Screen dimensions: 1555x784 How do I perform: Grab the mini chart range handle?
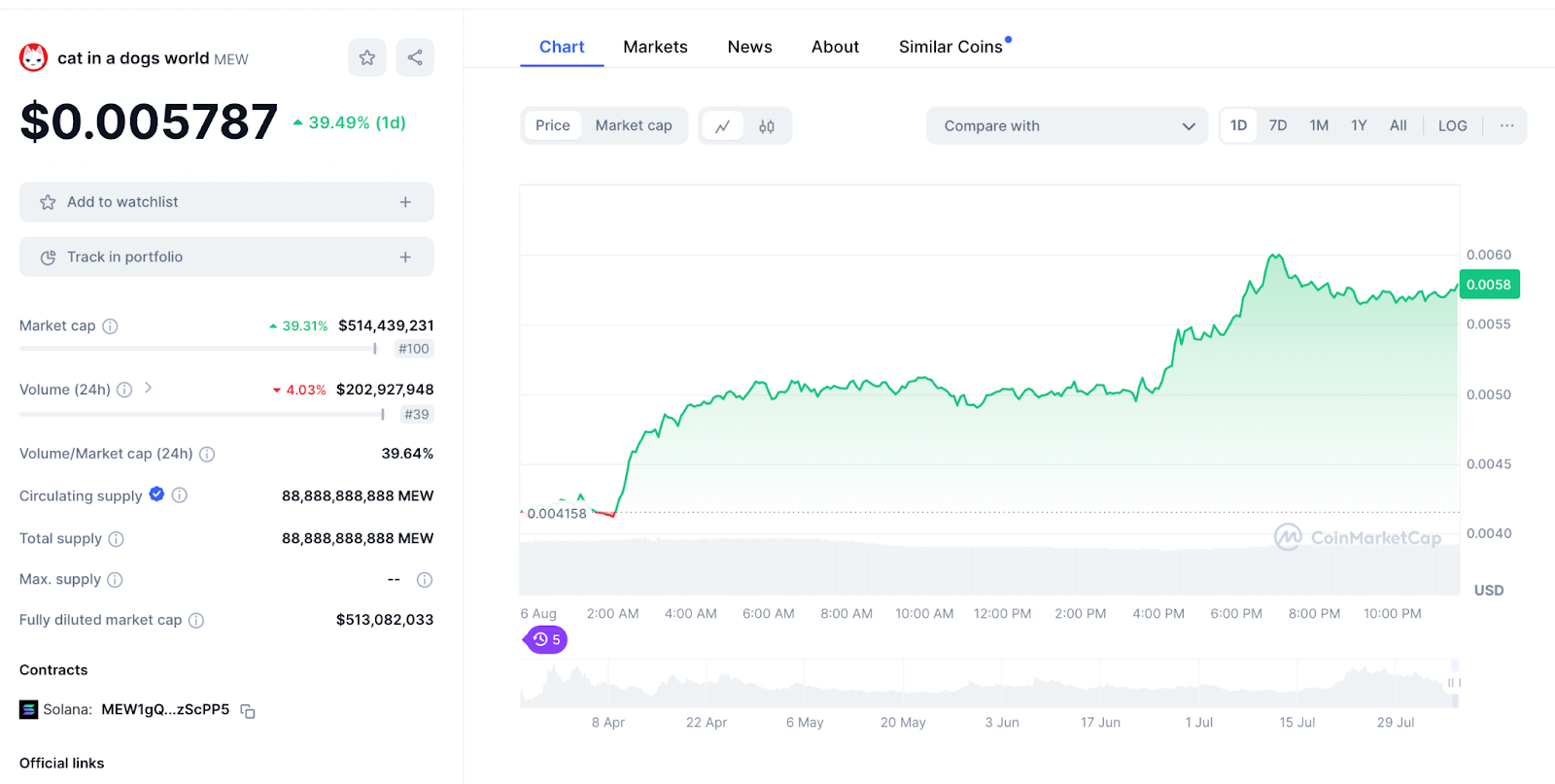1455,683
